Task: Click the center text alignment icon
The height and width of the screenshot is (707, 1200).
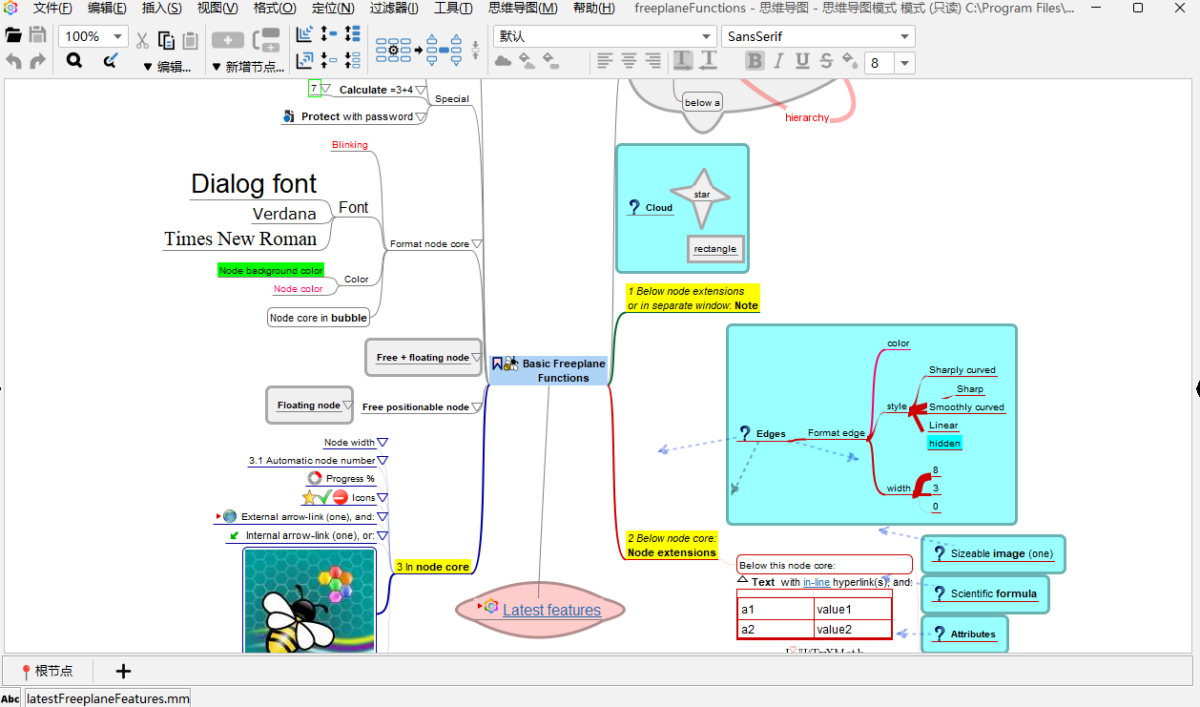Action: point(629,61)
